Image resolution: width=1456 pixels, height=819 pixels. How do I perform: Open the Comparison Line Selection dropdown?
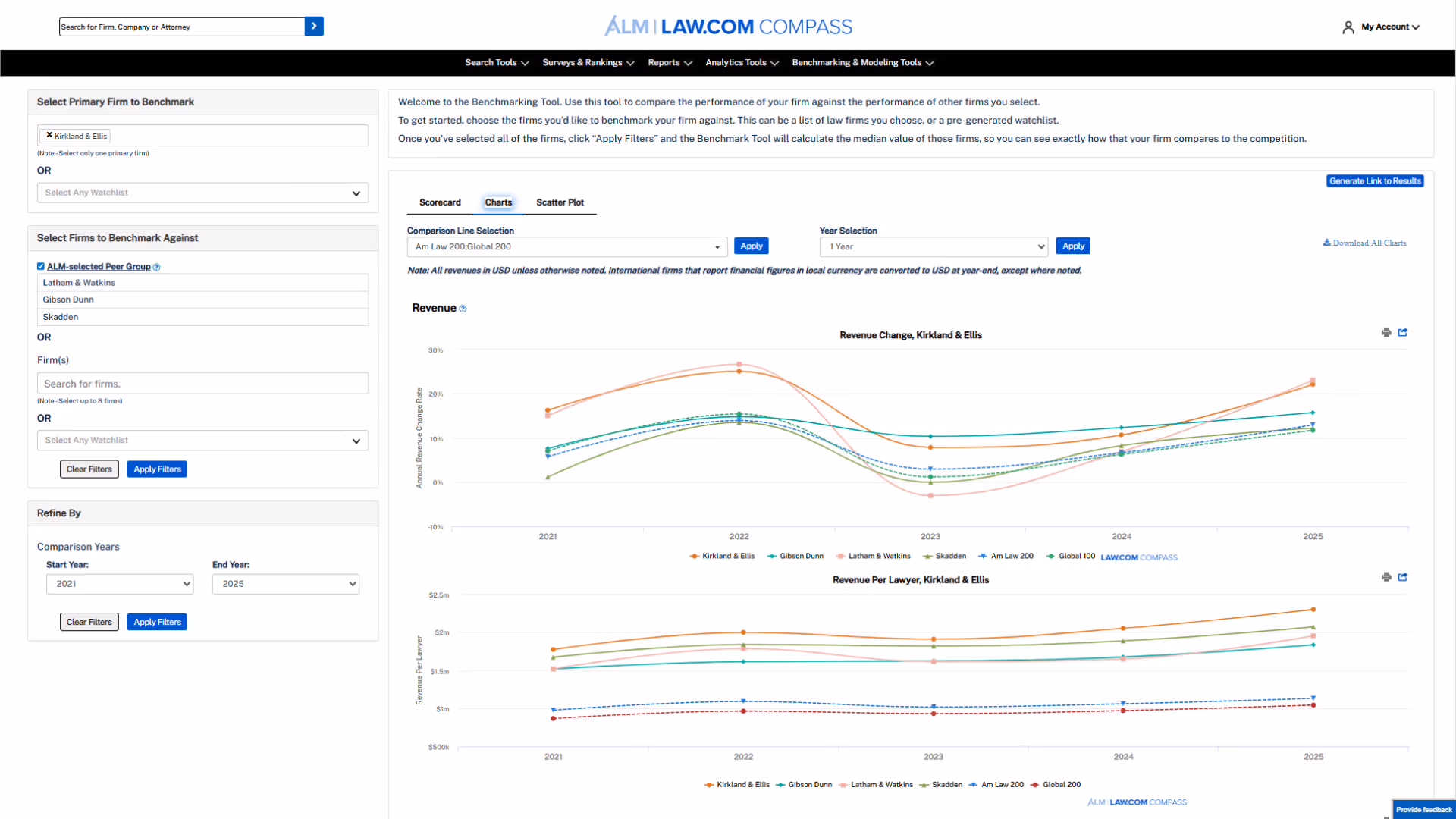pos(567,246)
